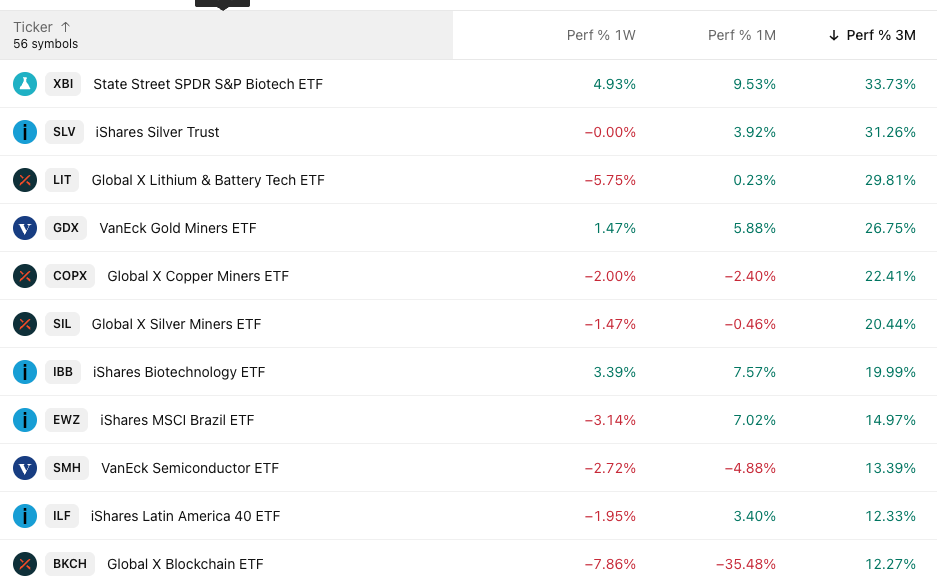Open State Street SPDR S&P Biotech ETF
This screenshot has width=937, height=585.
[x=208, y=84]
